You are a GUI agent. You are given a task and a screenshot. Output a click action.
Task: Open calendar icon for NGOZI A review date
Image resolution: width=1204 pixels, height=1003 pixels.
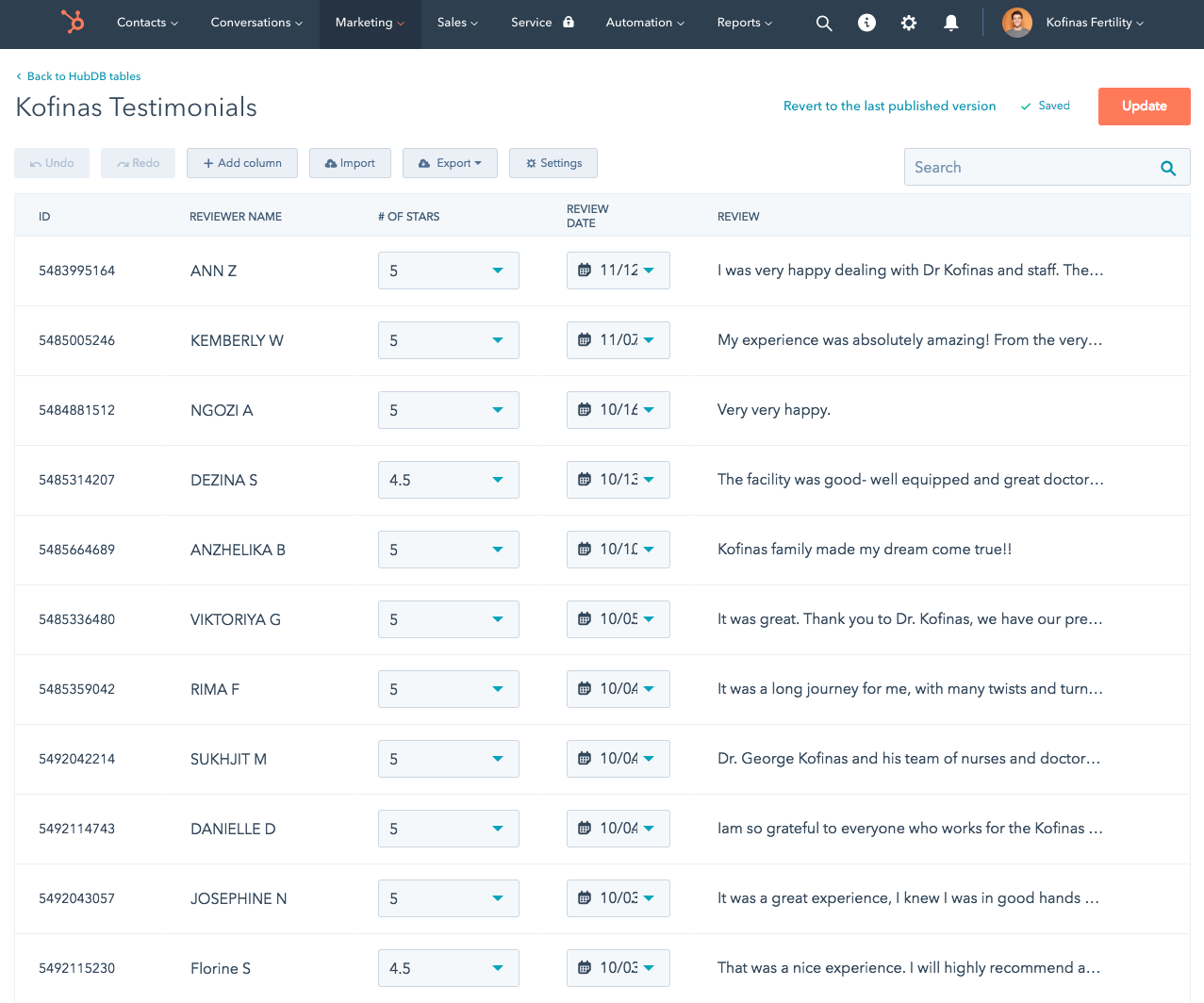point(585,410)
